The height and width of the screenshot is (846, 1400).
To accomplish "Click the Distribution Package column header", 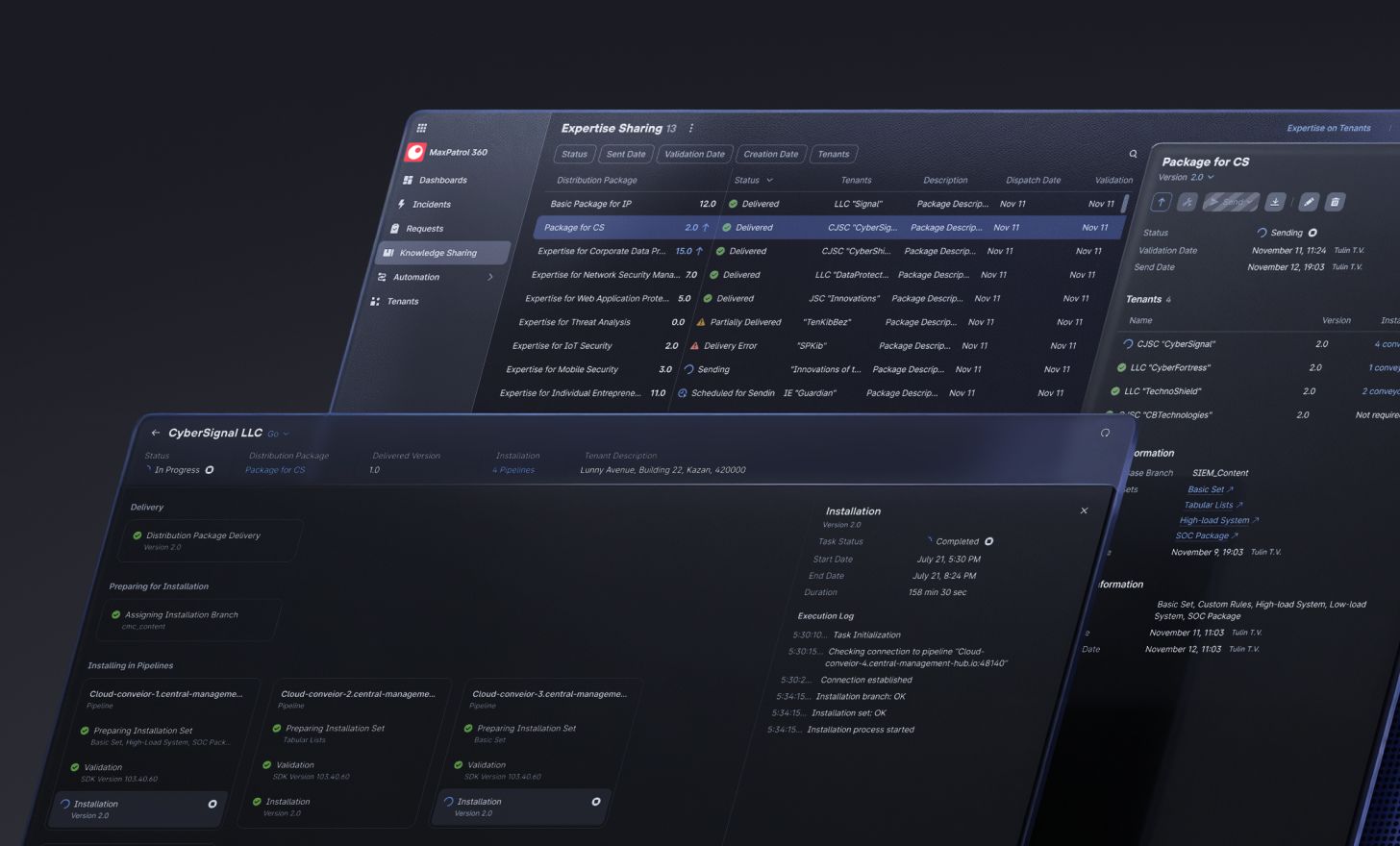I will tap(597, 180).
